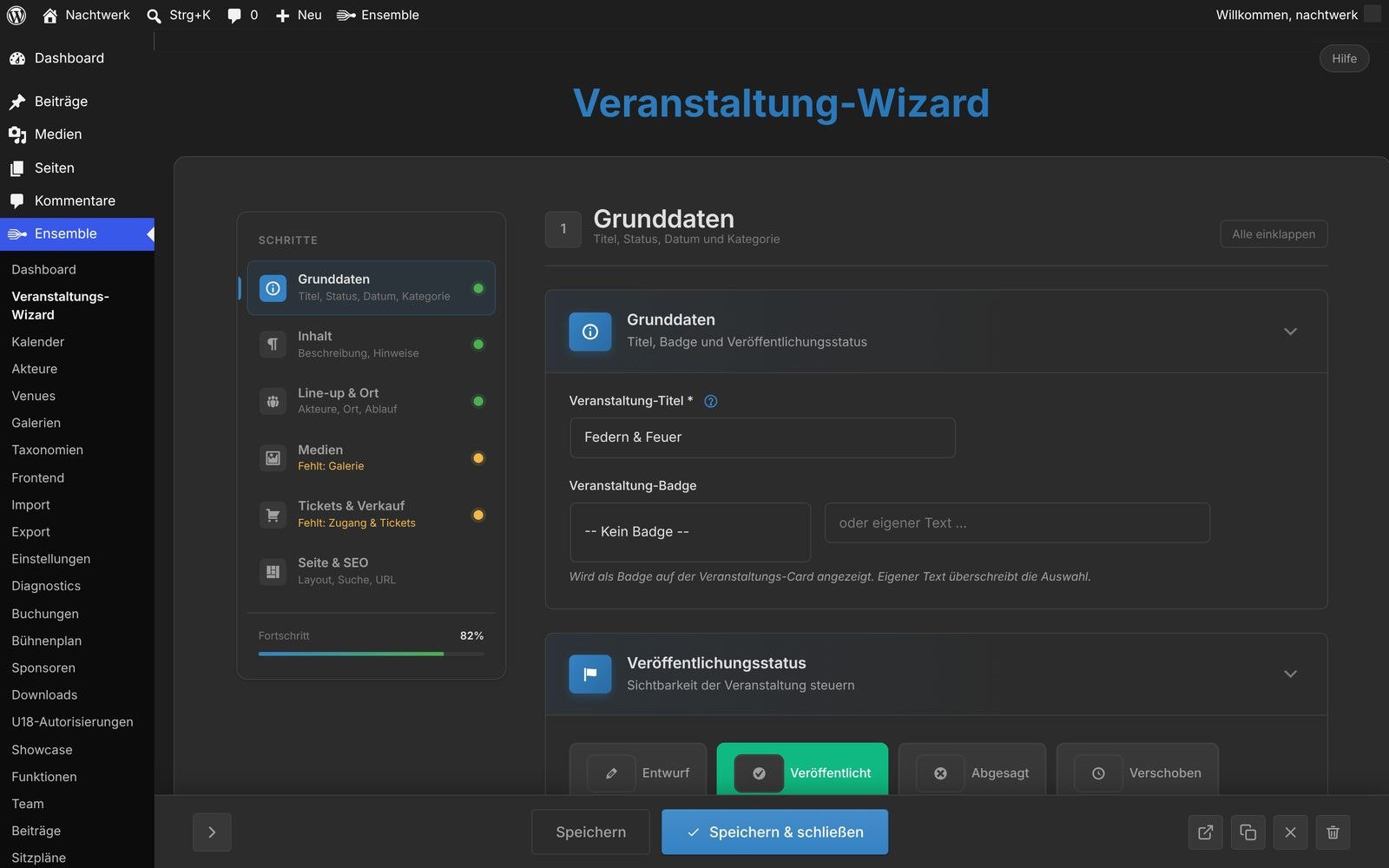1389x868 pixels.
Task: Open the Kein Badge dropdown
Action: [x=690, y=532]
